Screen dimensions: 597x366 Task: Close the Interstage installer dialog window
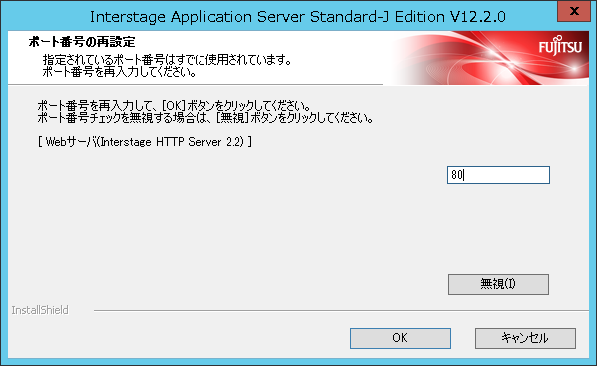[574, 11]
